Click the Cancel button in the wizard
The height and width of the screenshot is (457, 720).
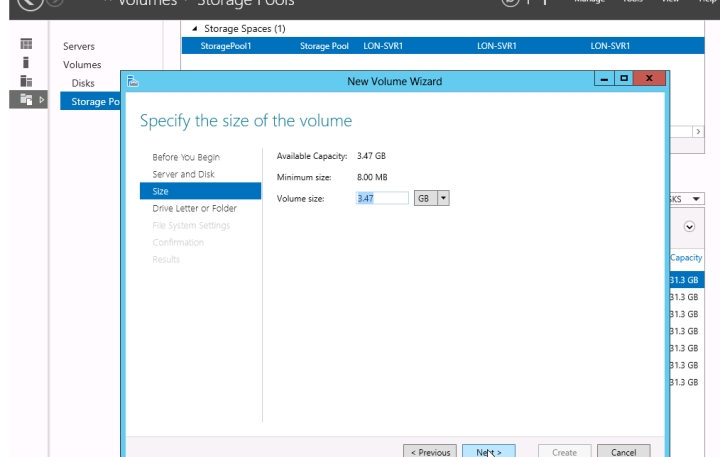click(x=623, y=451)
